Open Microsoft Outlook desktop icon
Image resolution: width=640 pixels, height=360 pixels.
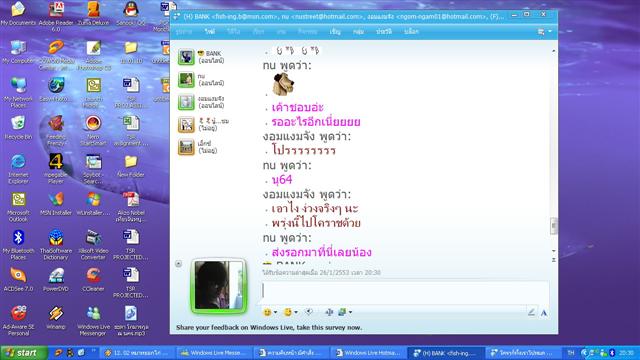[x=18, y=207]
